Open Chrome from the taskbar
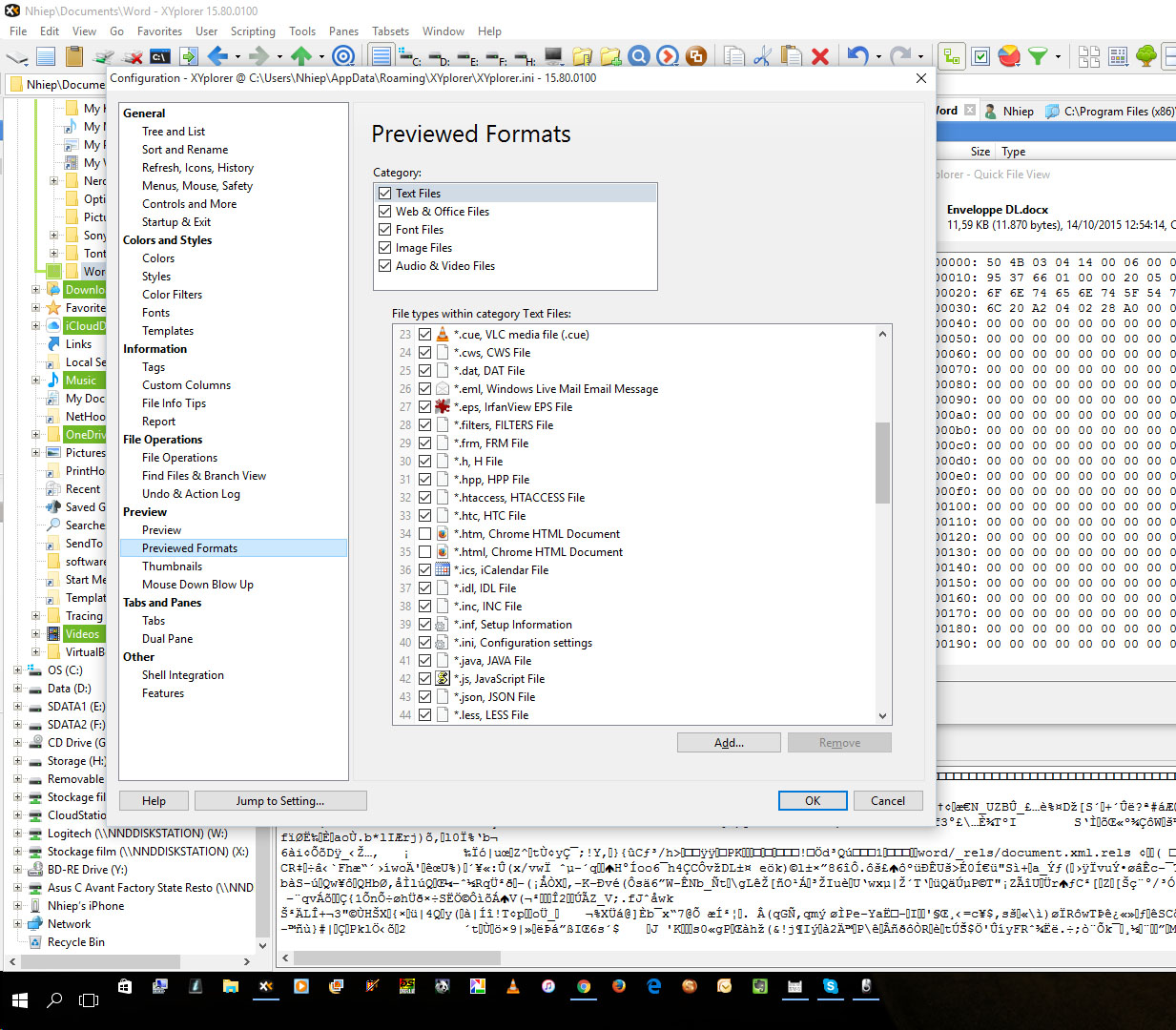The image size is (1176, 1030). [x=584, y=987]
